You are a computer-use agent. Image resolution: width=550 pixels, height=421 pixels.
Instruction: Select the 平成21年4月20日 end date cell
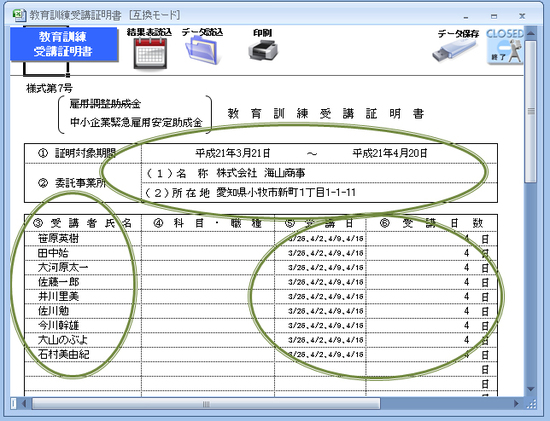390,153
